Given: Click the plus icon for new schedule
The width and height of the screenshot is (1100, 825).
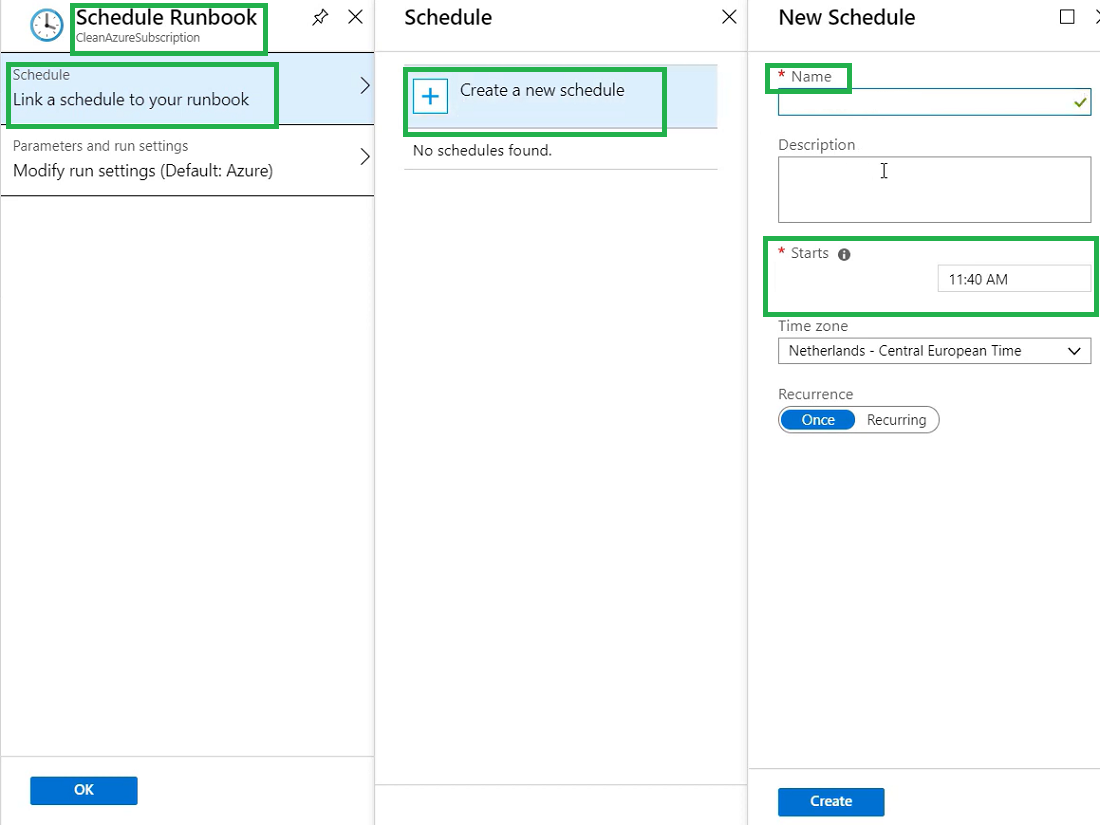Looking at the screenshot, I should point(430,96).
